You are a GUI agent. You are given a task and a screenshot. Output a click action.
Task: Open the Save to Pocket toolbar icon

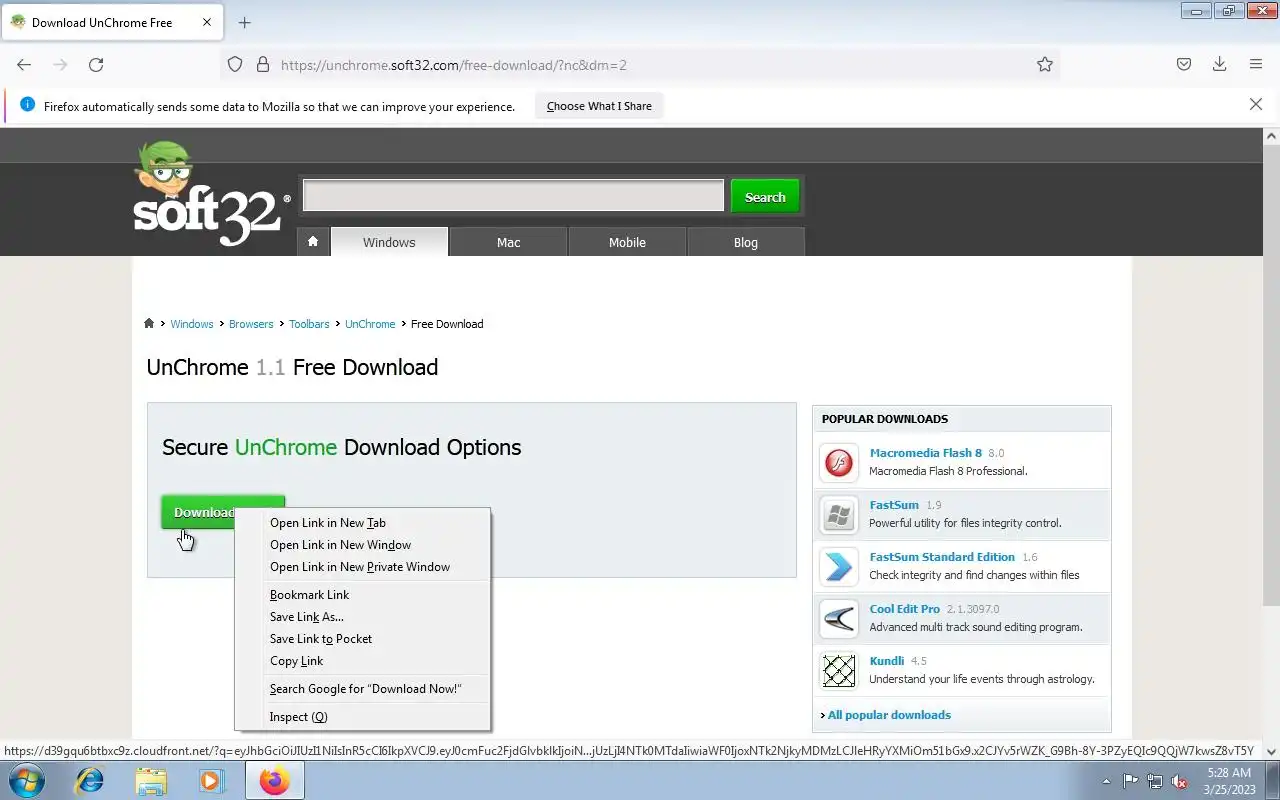click(x=1183, y=64)
